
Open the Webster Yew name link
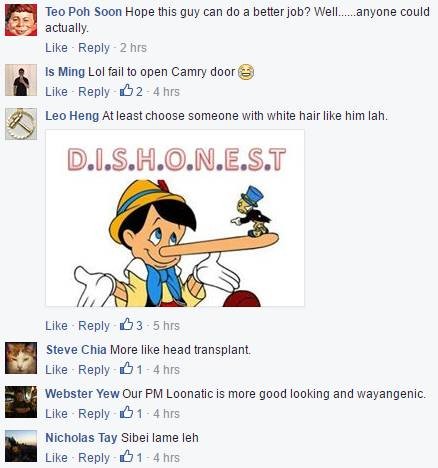click(x=82, y=394)
